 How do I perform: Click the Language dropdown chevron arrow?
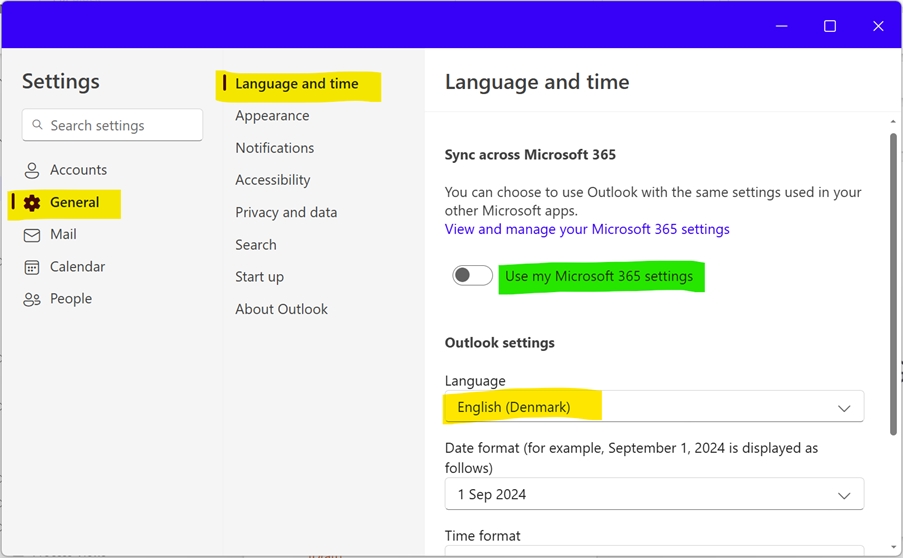click(x=843, y=408)
